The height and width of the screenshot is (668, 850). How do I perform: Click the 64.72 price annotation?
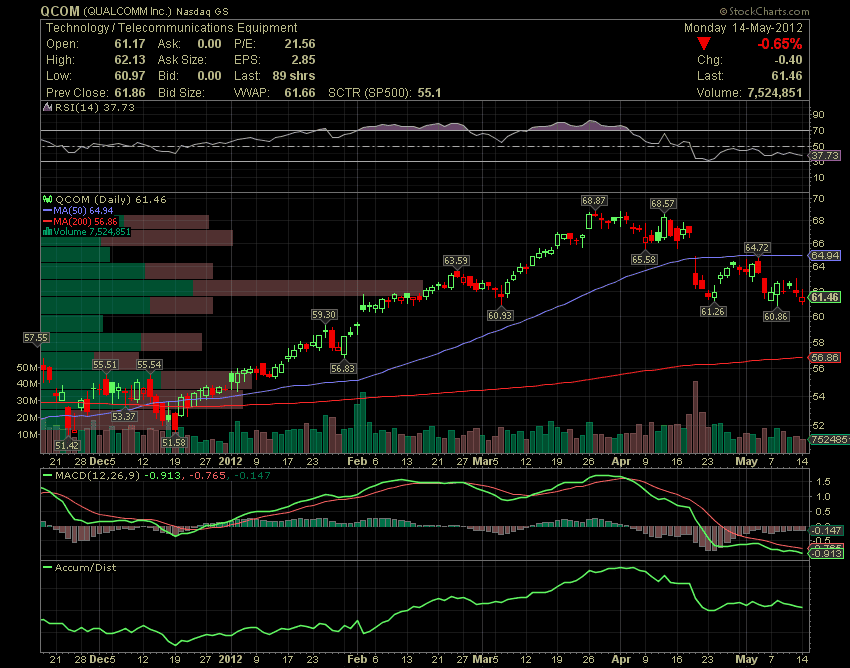757,248
